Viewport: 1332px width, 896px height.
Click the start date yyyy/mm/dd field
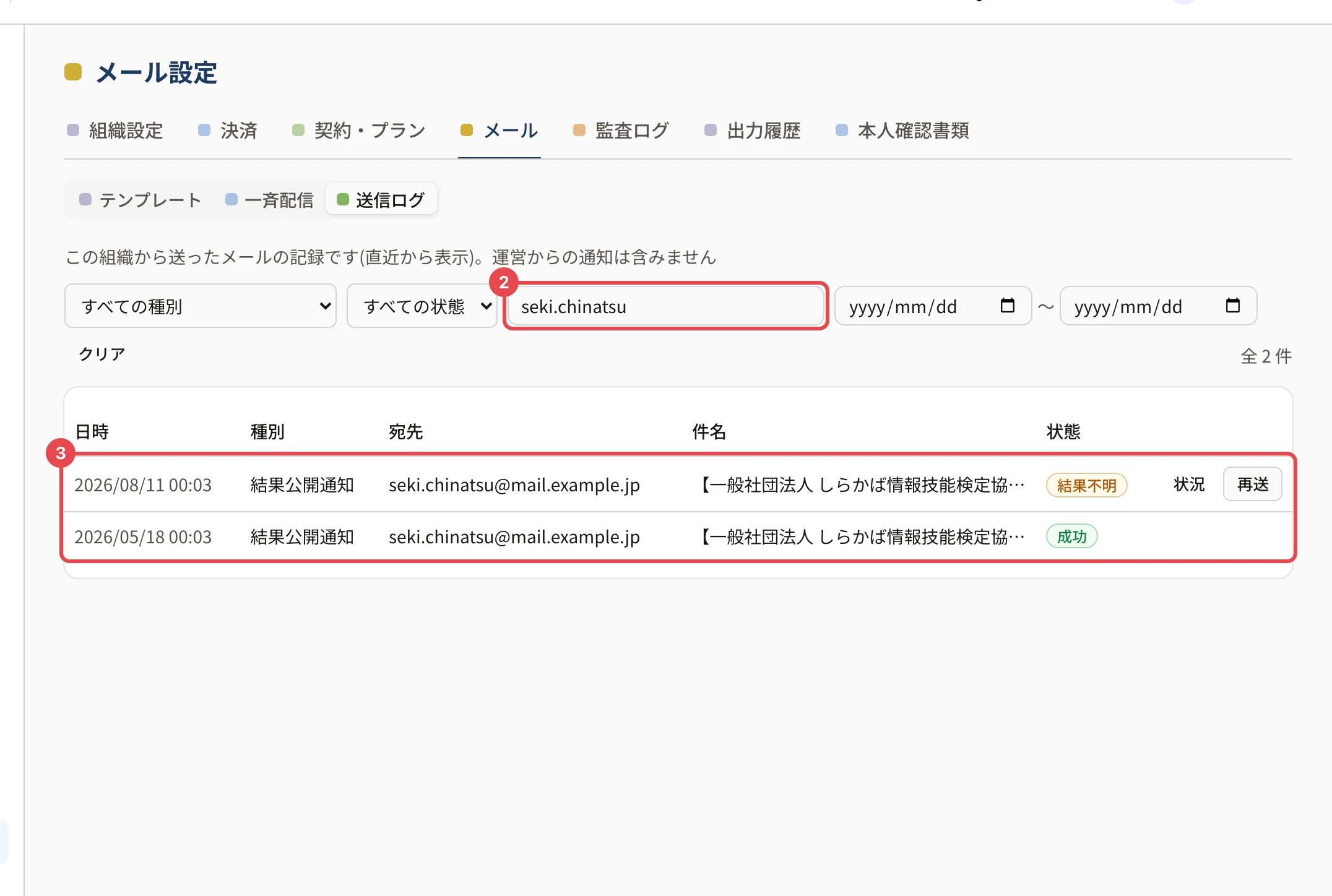click(x=933, y=306)
